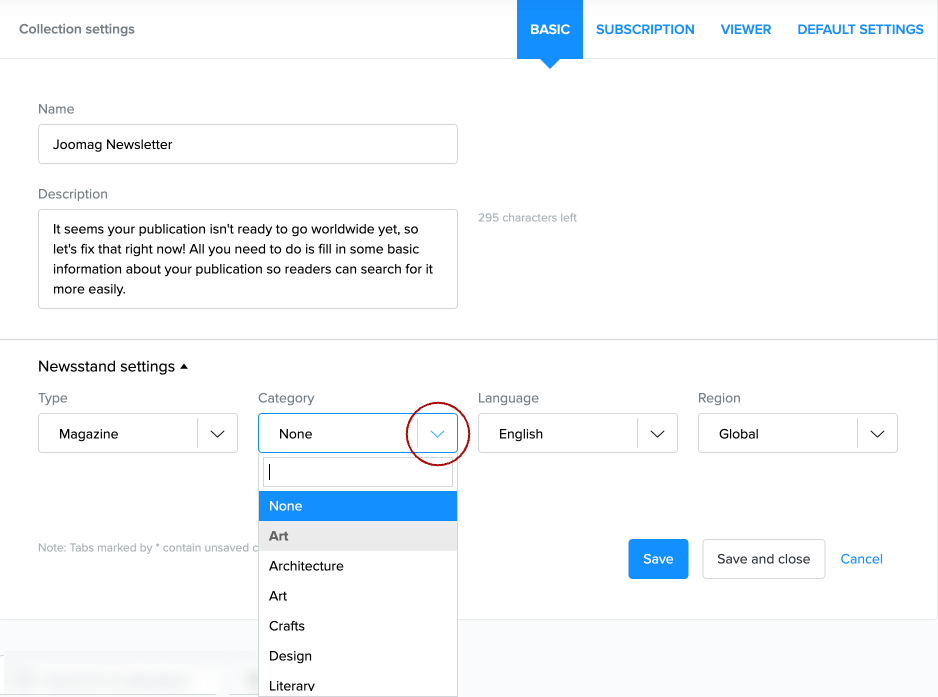This screenshot has height=697, width=938.
Task: Click the Language dropdown chevron arrow
Action: coord(657,434)
